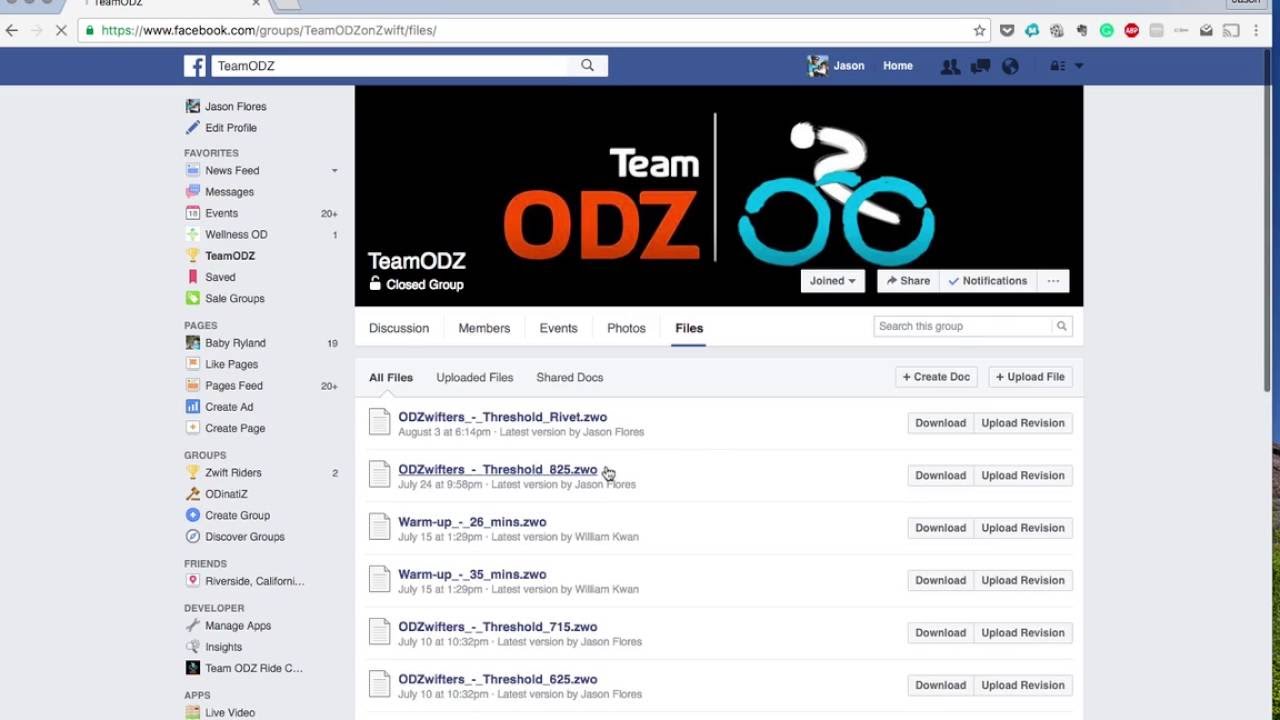Open Saved in the sidebar
This screenshot has width=1280, height=720.
[211, 277]
